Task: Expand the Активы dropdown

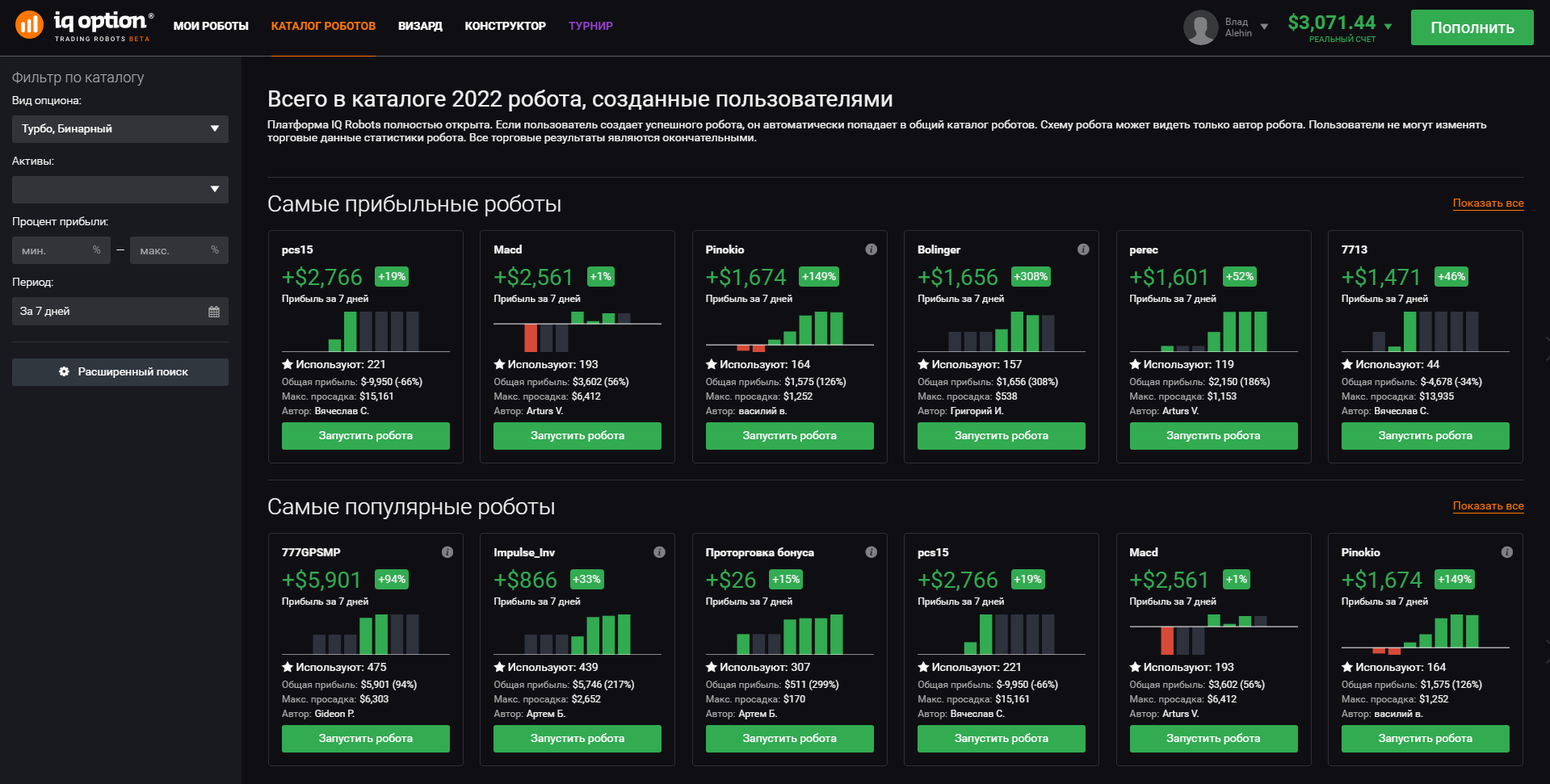Action: tap(120, 190)
